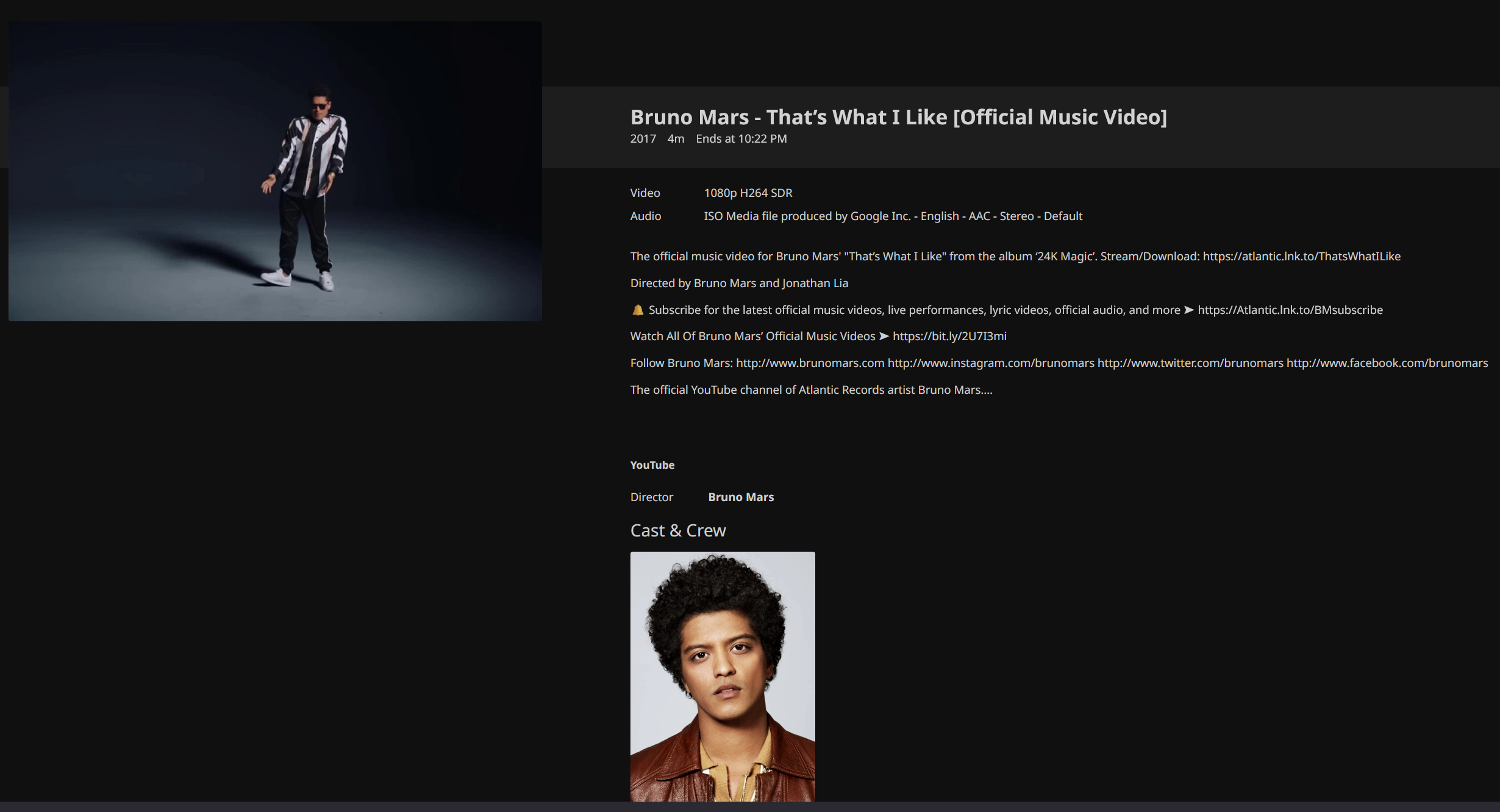Select the 1080p H264 SDR video info
Screen dimensions: 1500x812
click(748, 193)
